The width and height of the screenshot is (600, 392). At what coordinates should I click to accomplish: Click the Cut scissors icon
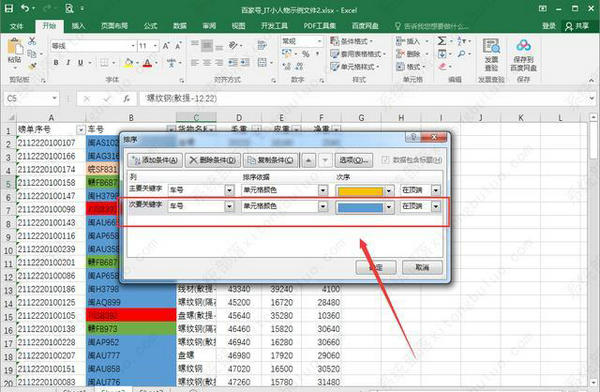(x=32, y=41)
